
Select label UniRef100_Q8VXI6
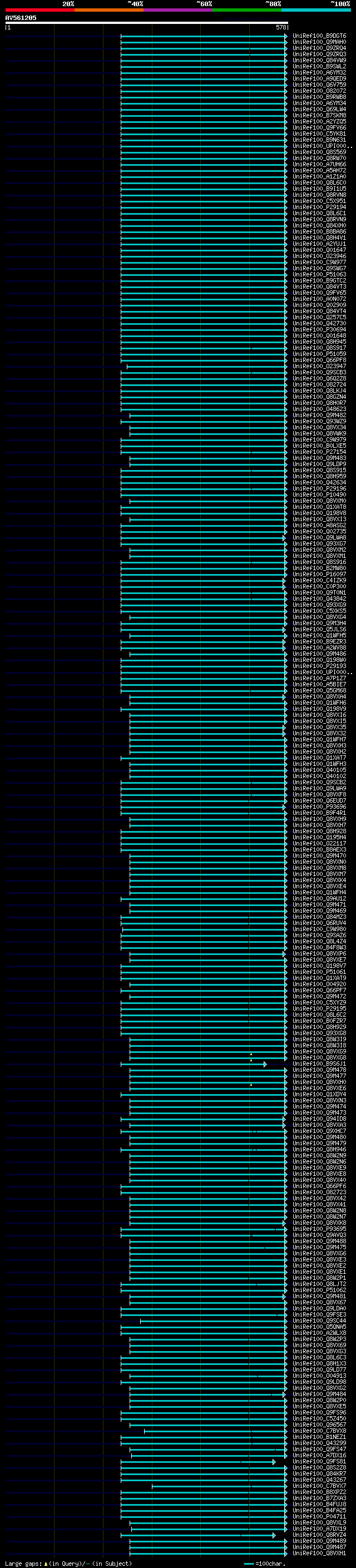pos(319,715)
